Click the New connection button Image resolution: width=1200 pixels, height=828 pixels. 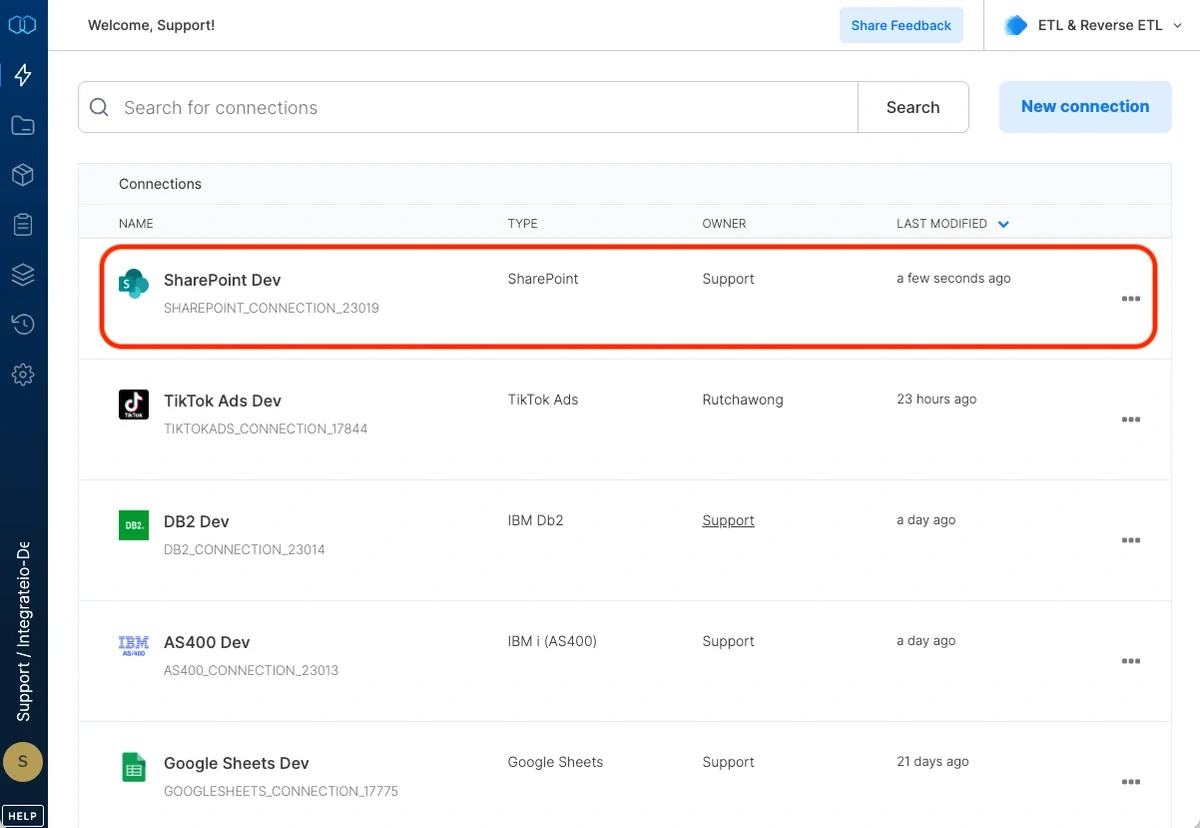(1085, 107)
